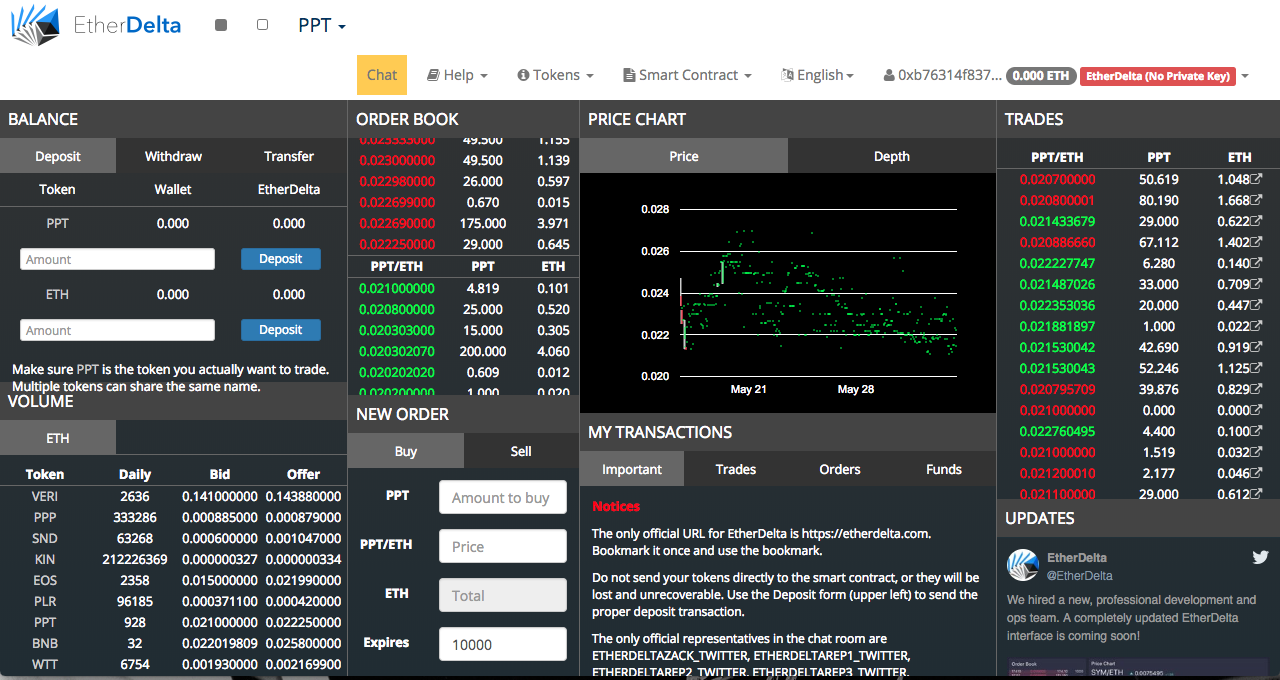Click the EtherDelta logo
This screenshot has width=1280, height=680.
tap(96, 25)
